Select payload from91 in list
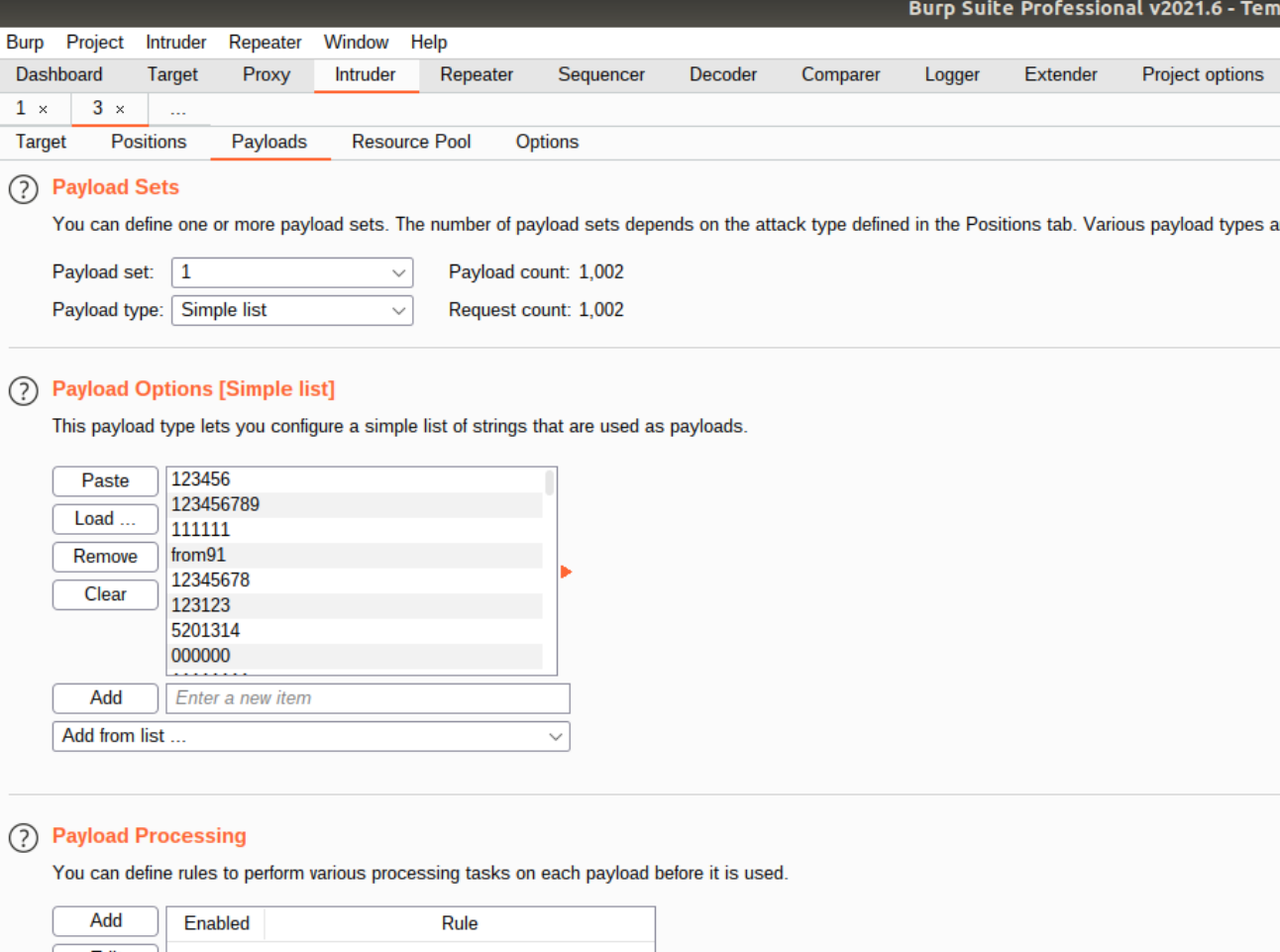The image size is (1280, 952). pyautogui.click(x=356, y=556)
